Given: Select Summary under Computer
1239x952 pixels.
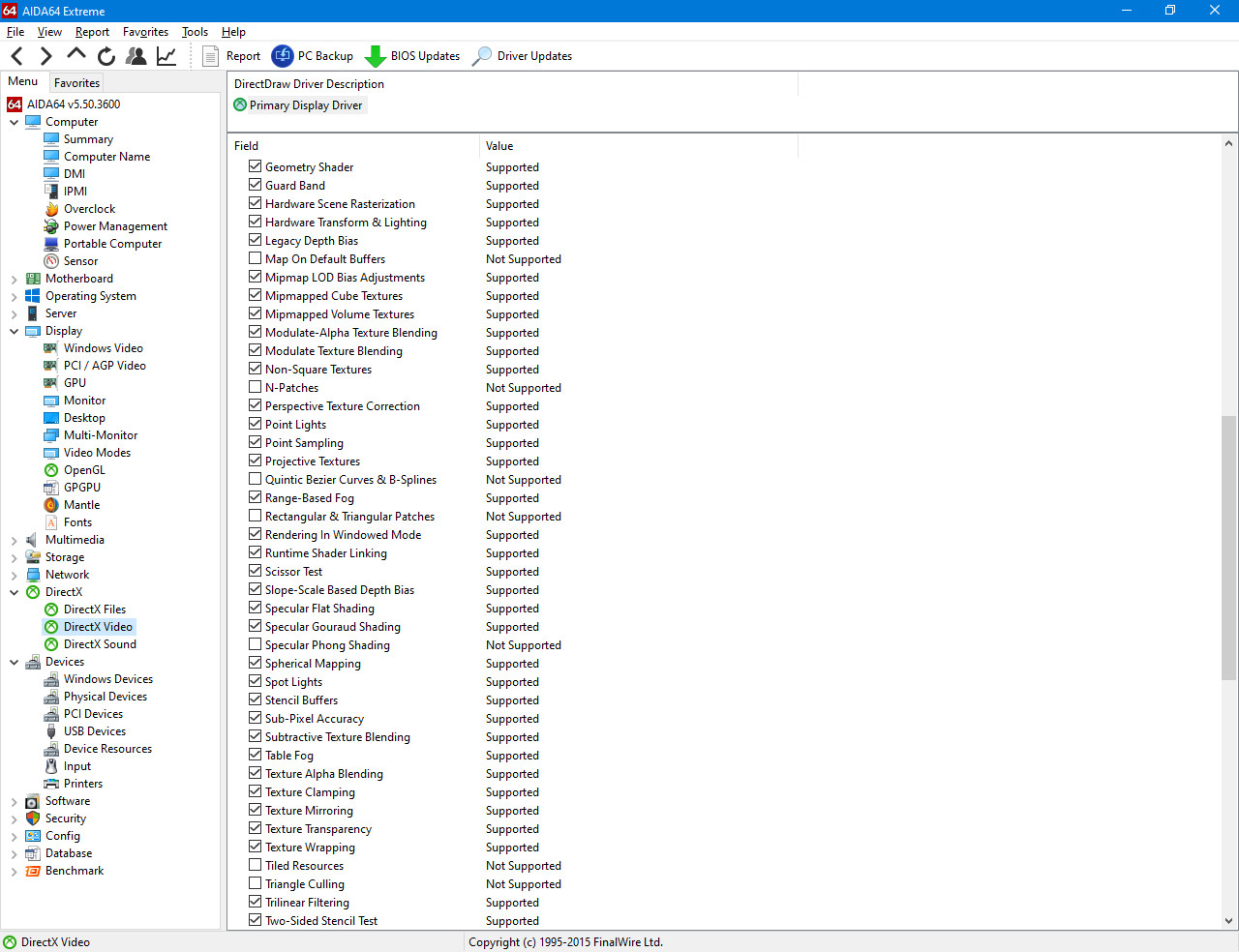Looking at the screenshot, I should coord(88,139).
